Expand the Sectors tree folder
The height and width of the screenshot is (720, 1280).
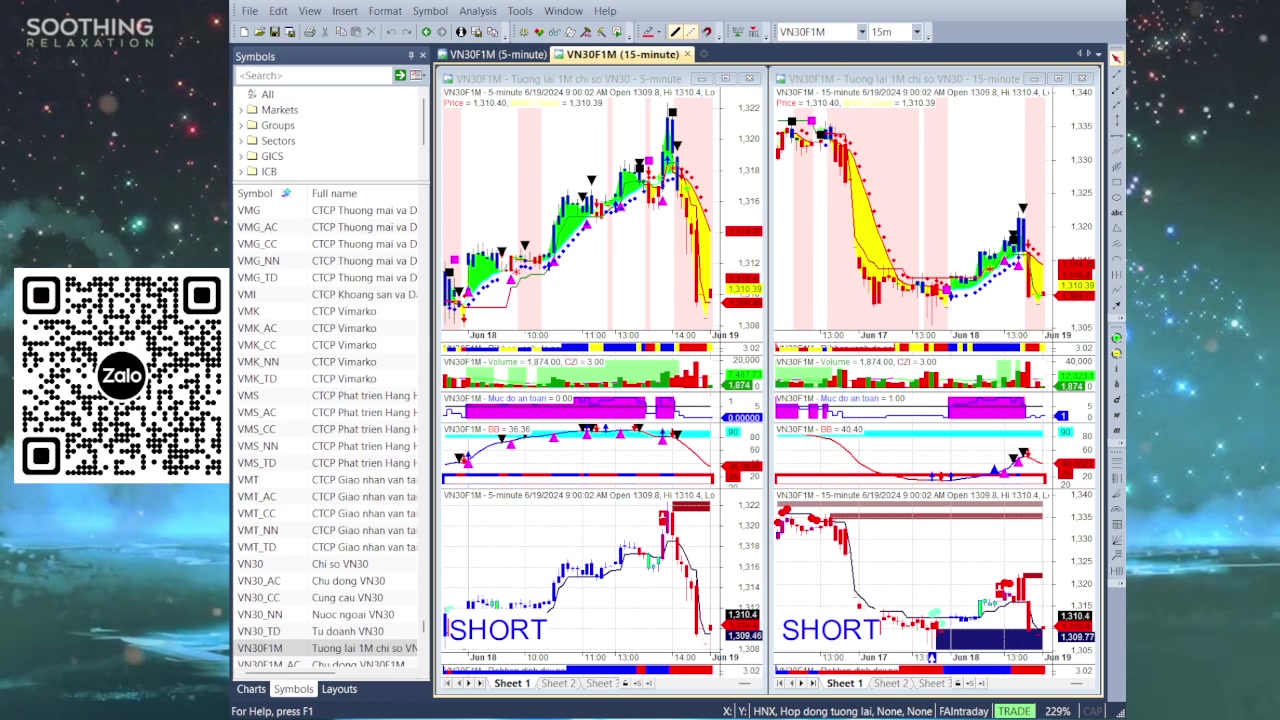[x=242, y=141]
